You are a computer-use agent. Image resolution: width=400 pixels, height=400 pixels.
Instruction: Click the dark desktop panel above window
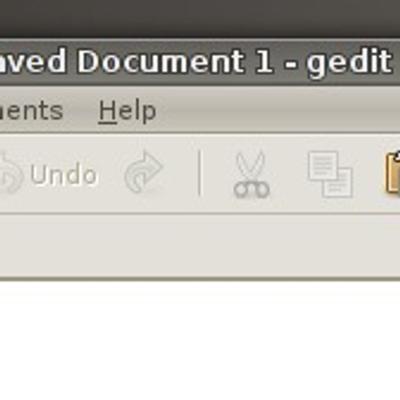tap(200, 18)
